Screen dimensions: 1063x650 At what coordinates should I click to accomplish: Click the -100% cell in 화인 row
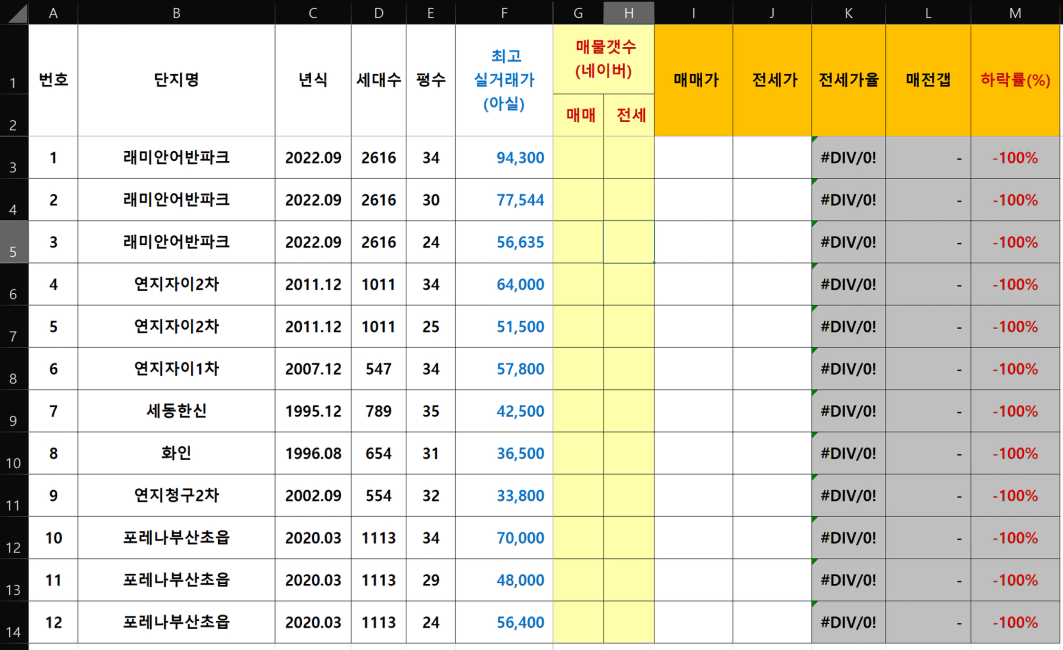(x=1015, y=453)
